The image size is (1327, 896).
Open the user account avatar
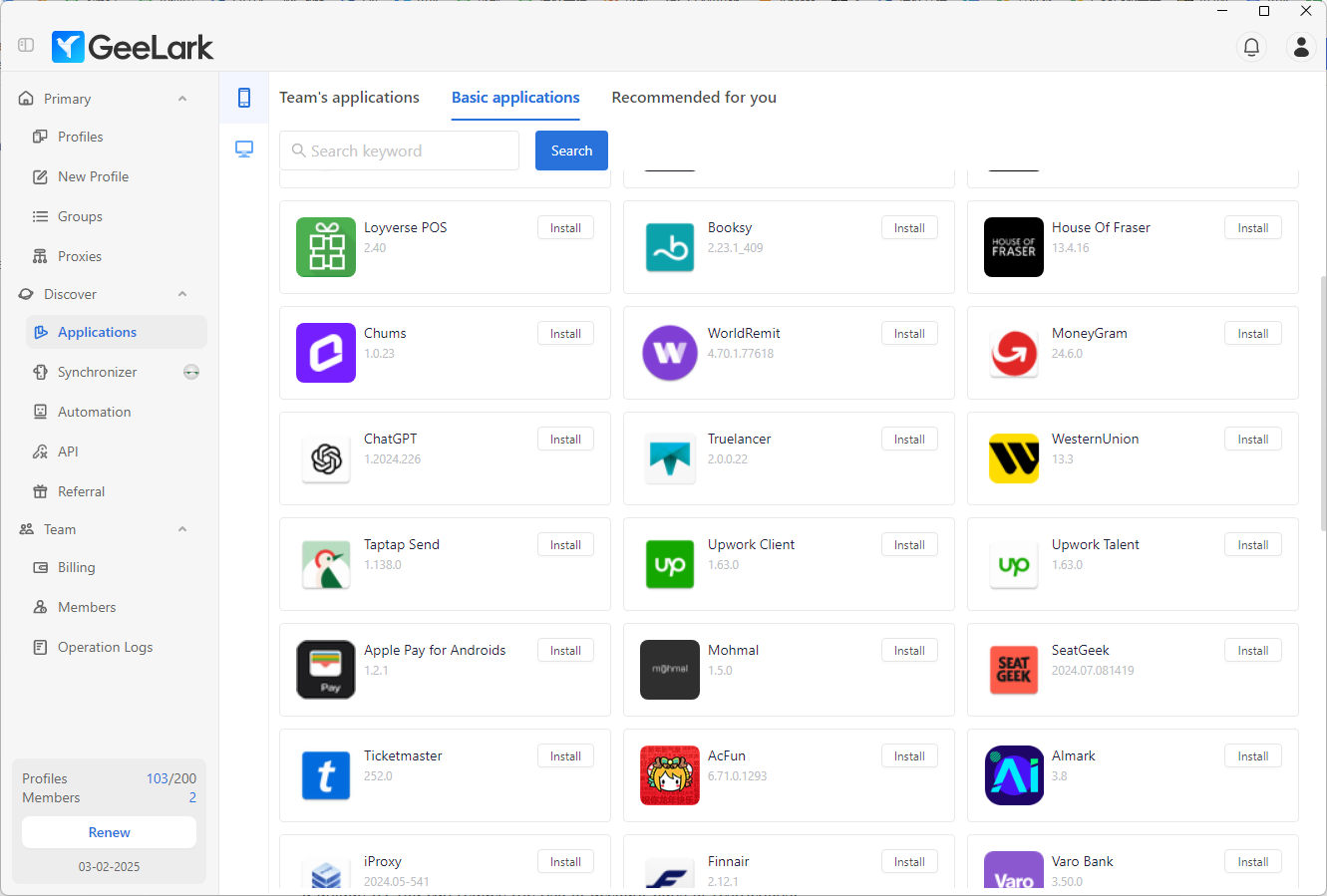tap(1301, 47)
